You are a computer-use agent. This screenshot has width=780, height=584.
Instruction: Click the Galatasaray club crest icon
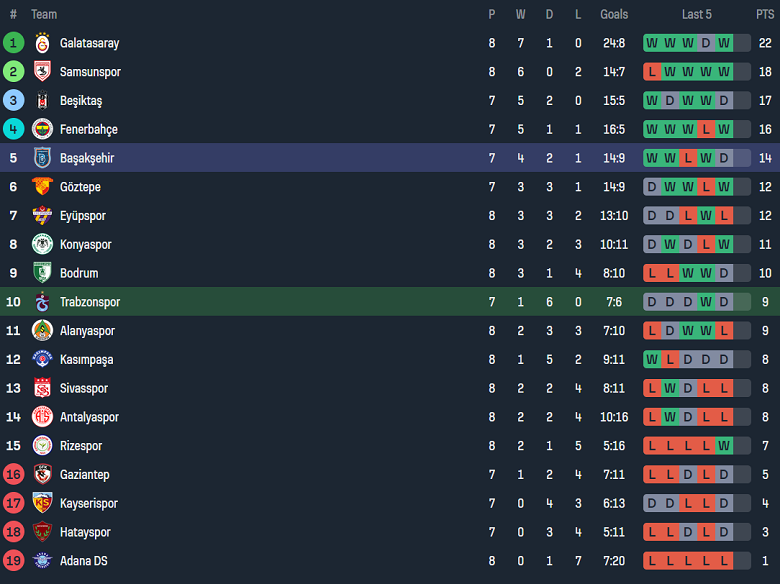[42, 43]
